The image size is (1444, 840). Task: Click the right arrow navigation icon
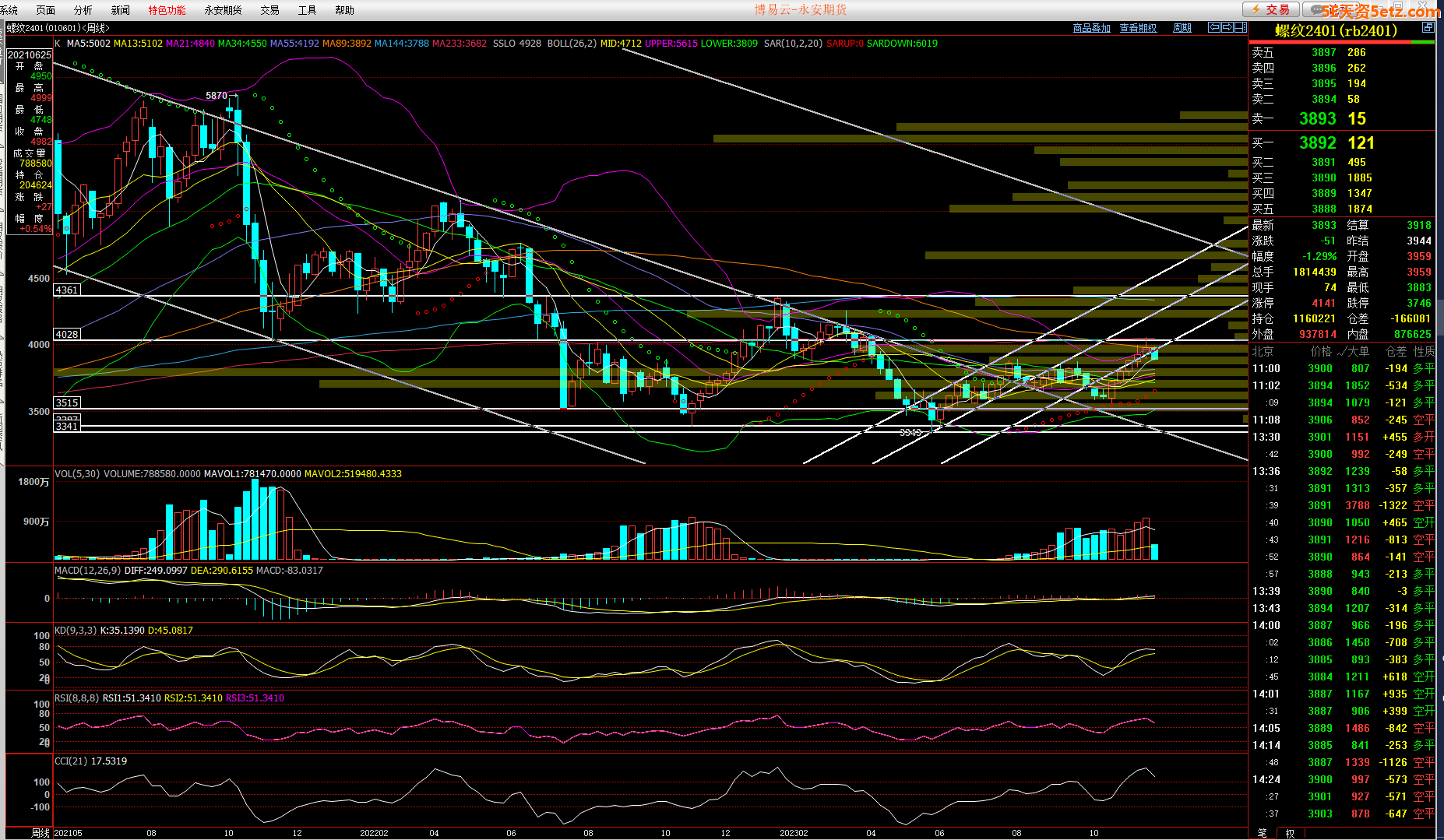(1227, 27)
